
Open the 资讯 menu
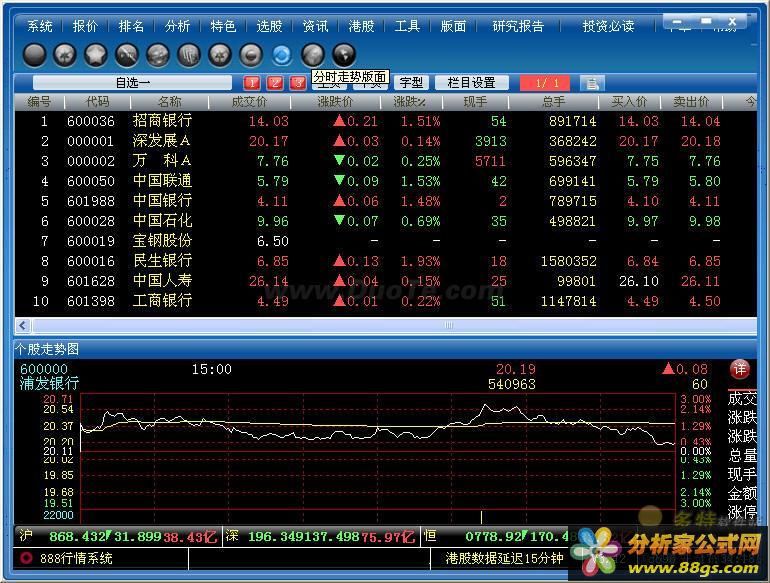(315, 26)
